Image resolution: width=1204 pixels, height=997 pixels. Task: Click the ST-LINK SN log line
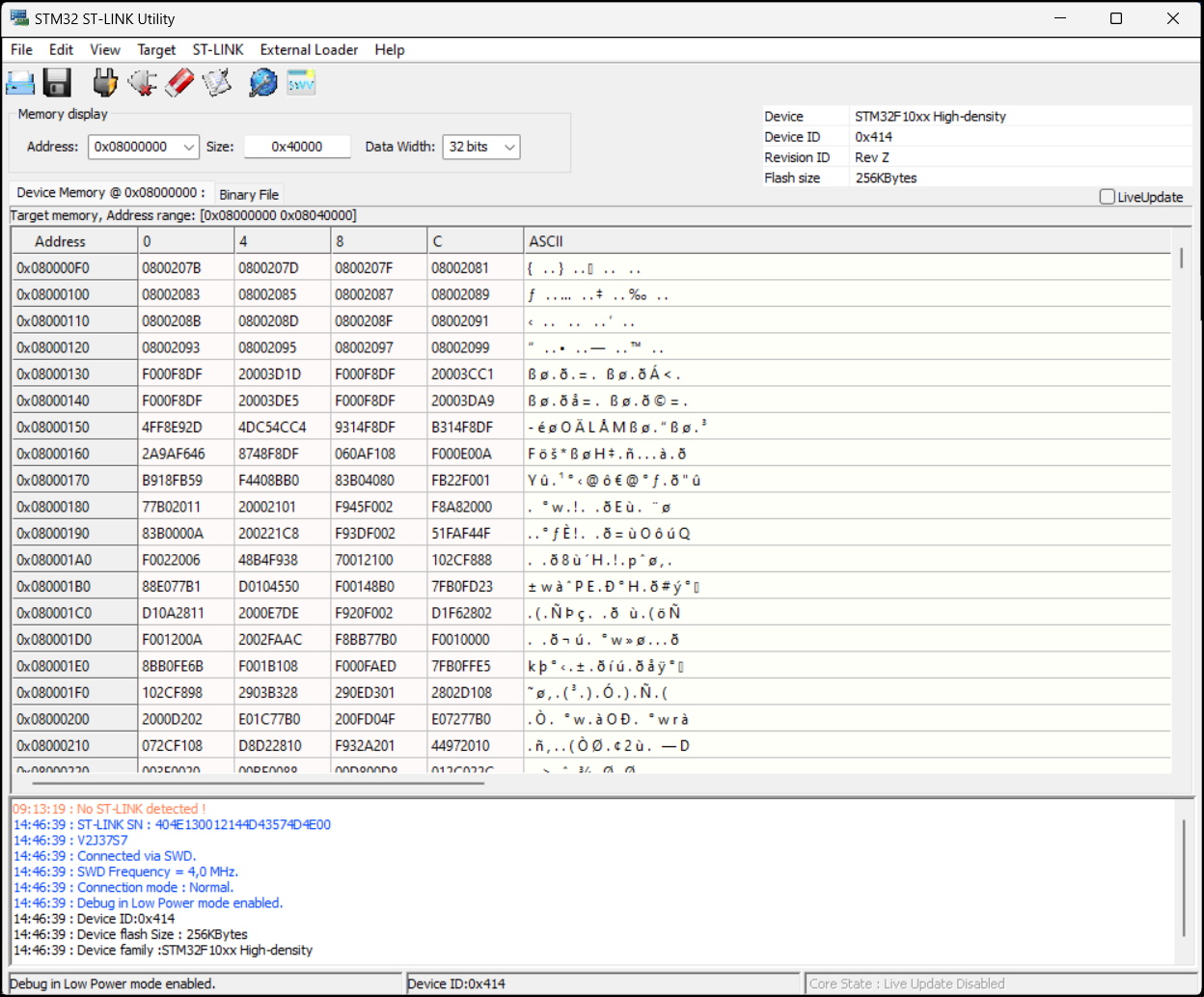[172, 825]
